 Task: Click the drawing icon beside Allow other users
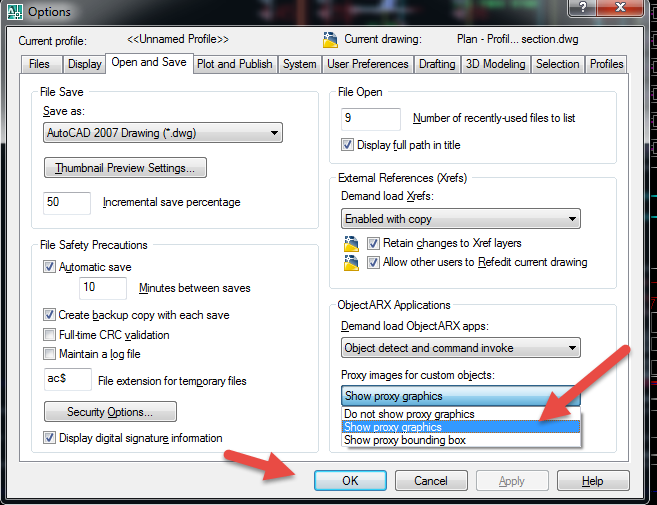350,263
